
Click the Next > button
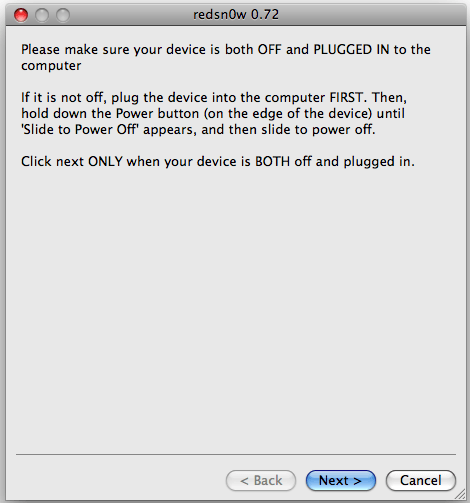point(341,480)
